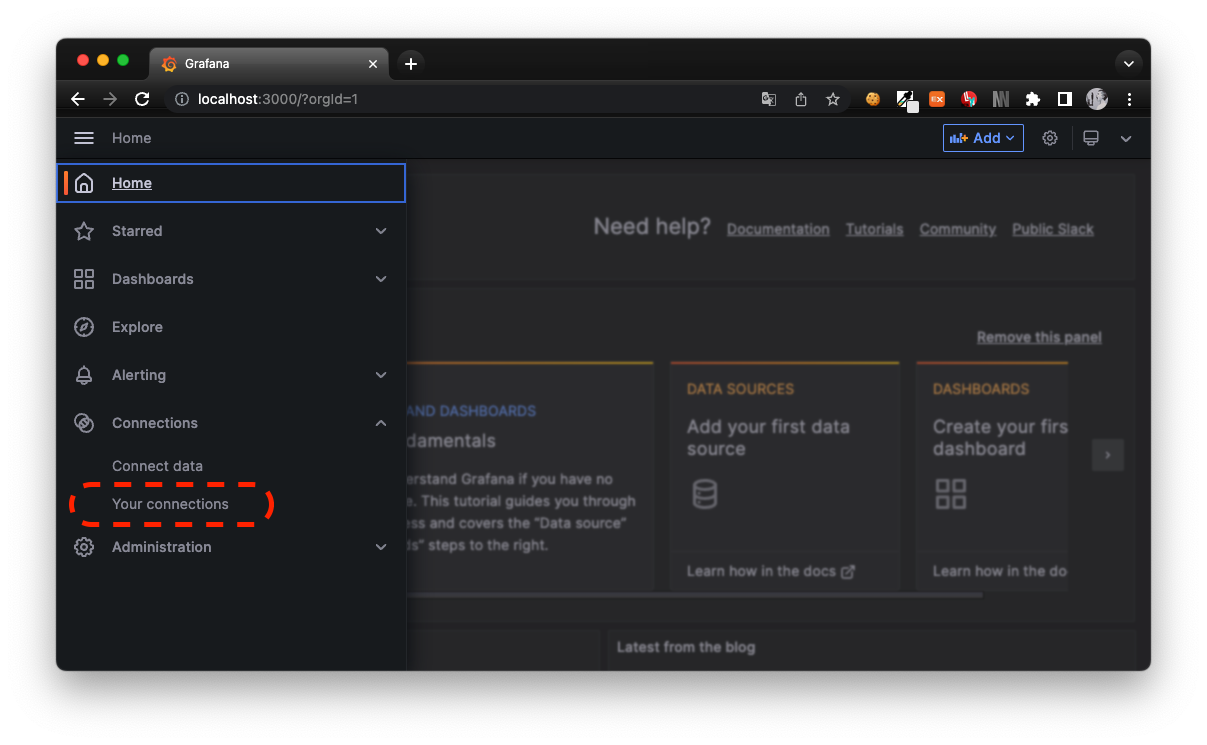Reload the page in browser
1207x745 pixels.
[x=142, y=99]
